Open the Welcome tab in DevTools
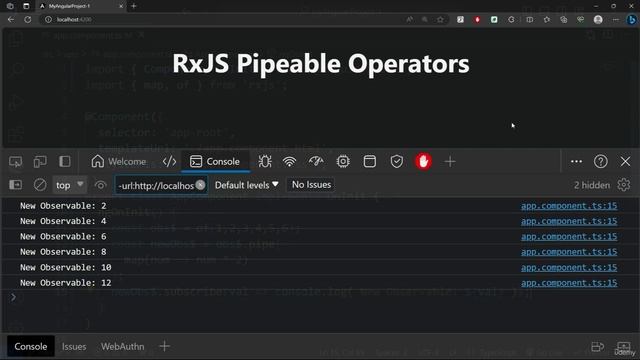 point(118,162)
